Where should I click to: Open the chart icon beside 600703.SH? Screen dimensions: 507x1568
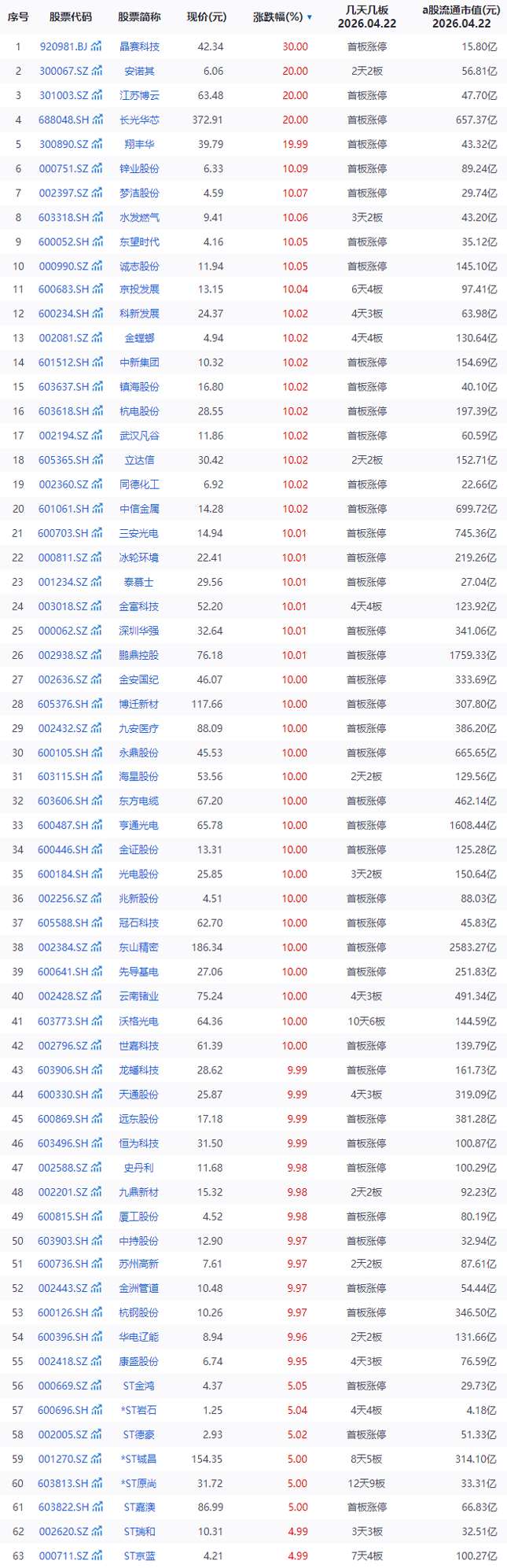[97, 533]
